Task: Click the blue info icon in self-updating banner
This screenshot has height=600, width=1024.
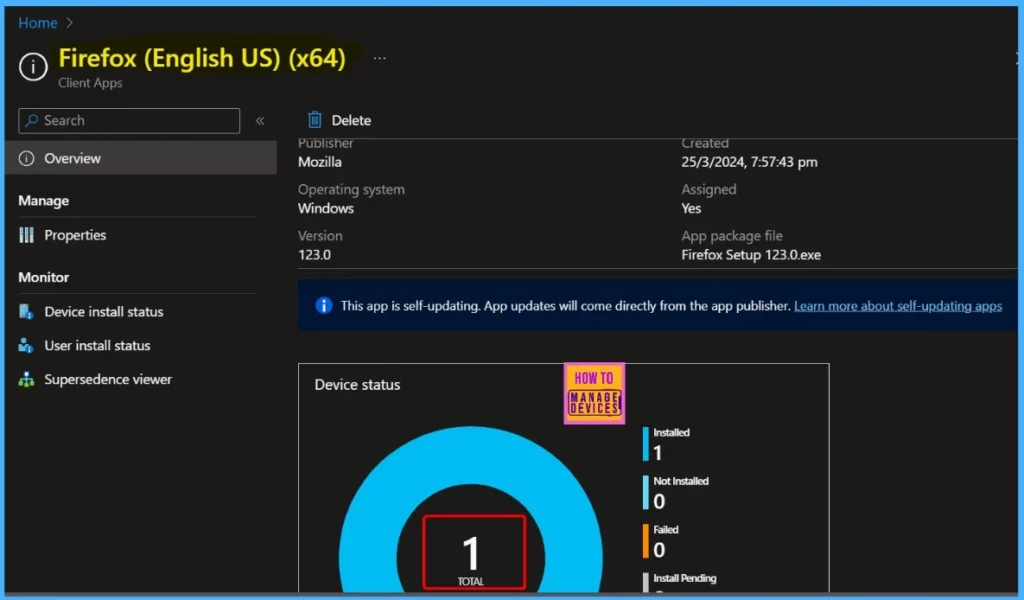Action: tap(323, 305)
